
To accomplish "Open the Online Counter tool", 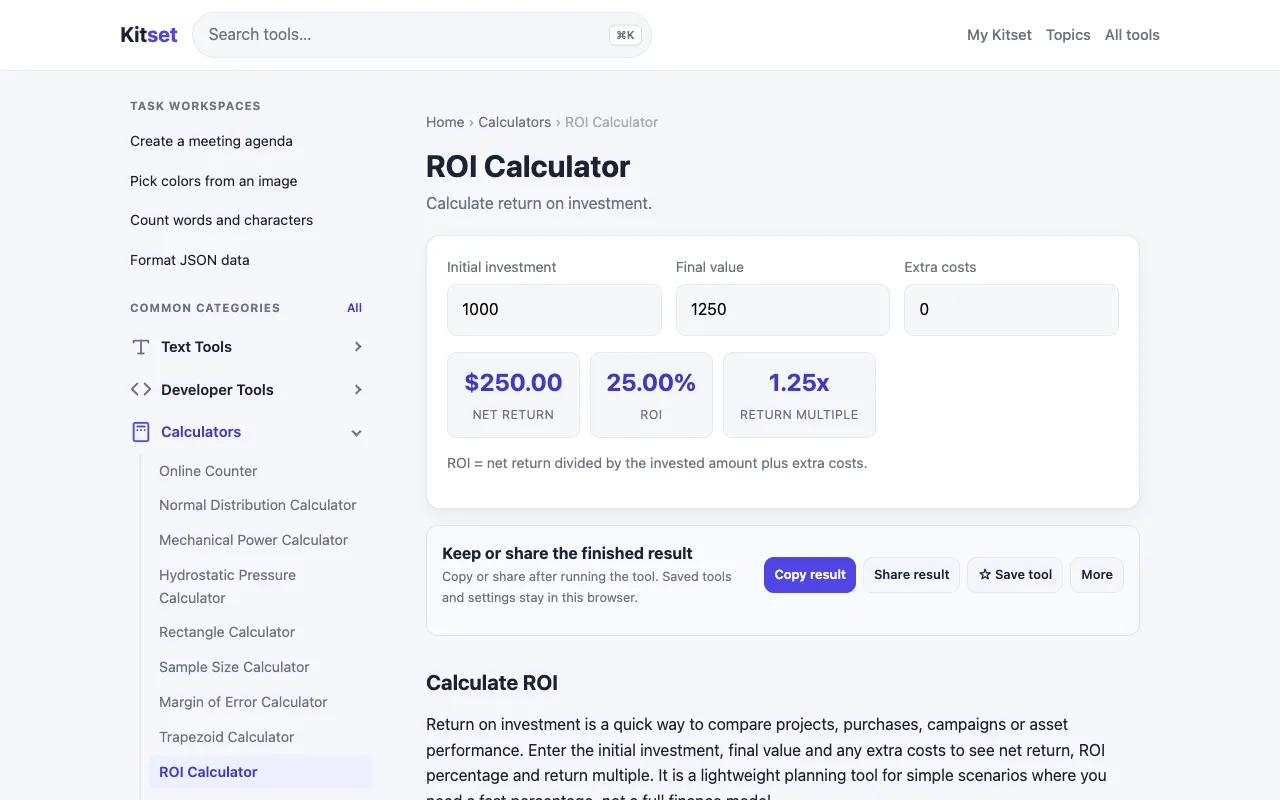I will click(208, 471).
